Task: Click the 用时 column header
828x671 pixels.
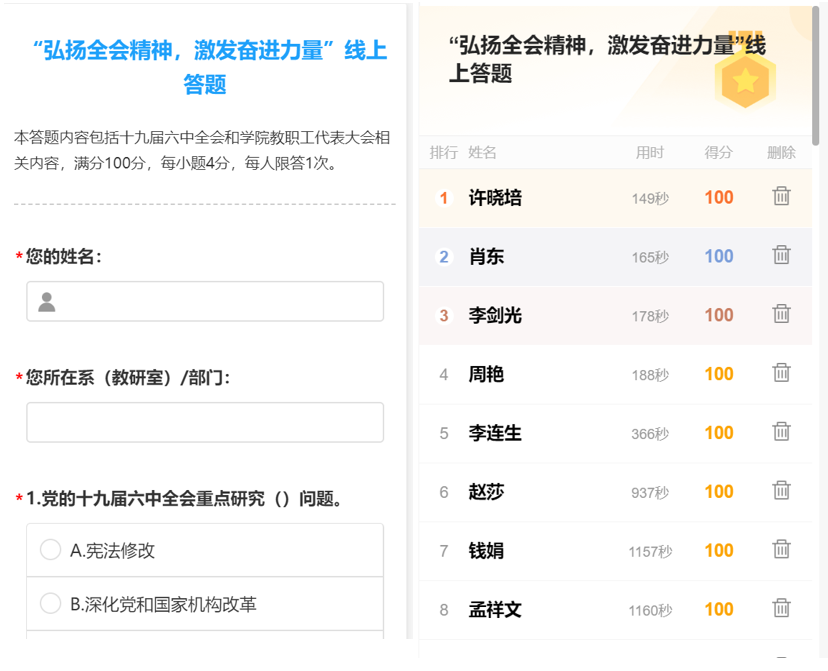Action: [649, 152]
